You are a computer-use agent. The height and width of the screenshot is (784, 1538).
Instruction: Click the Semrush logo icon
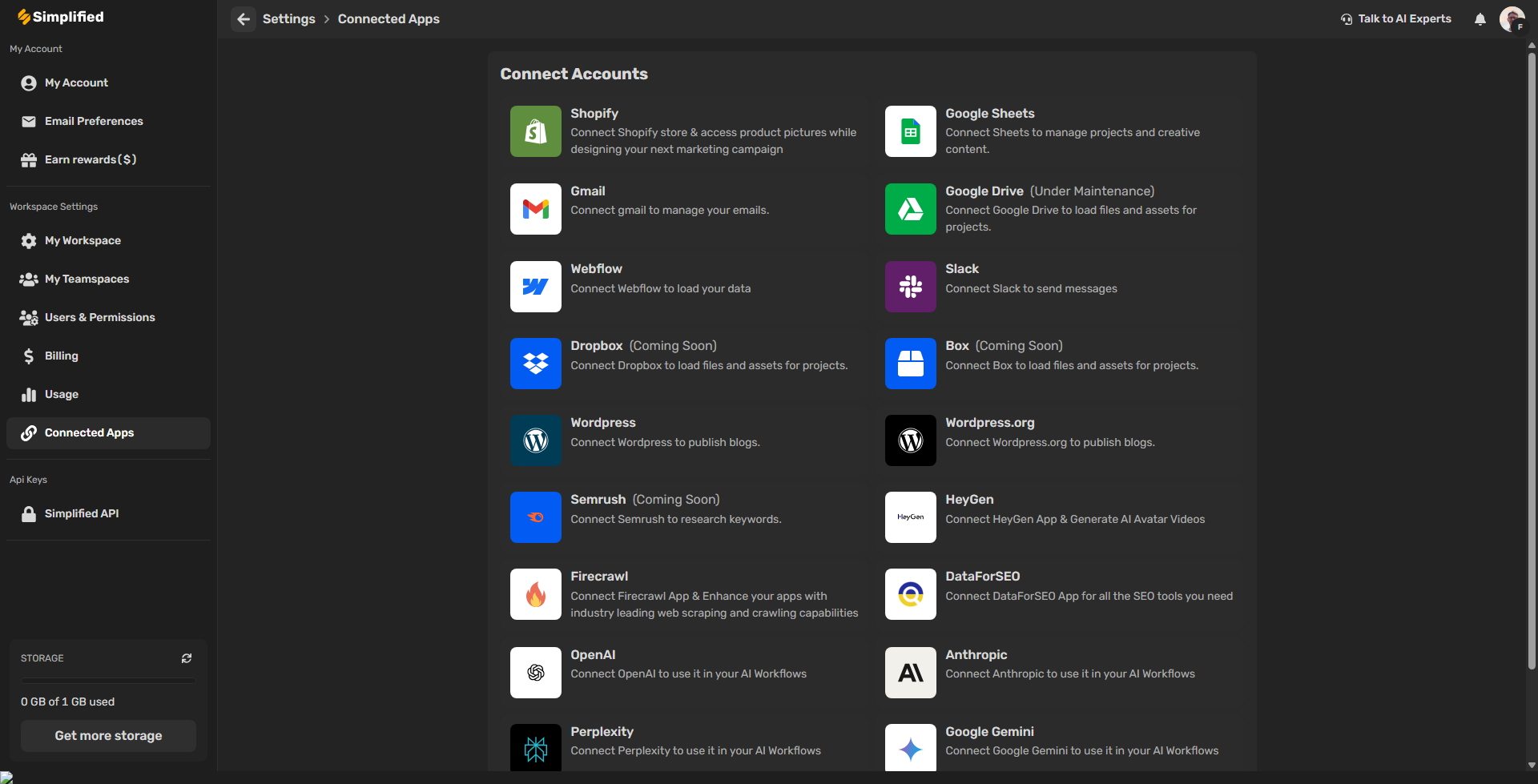(x=535, y=517)
